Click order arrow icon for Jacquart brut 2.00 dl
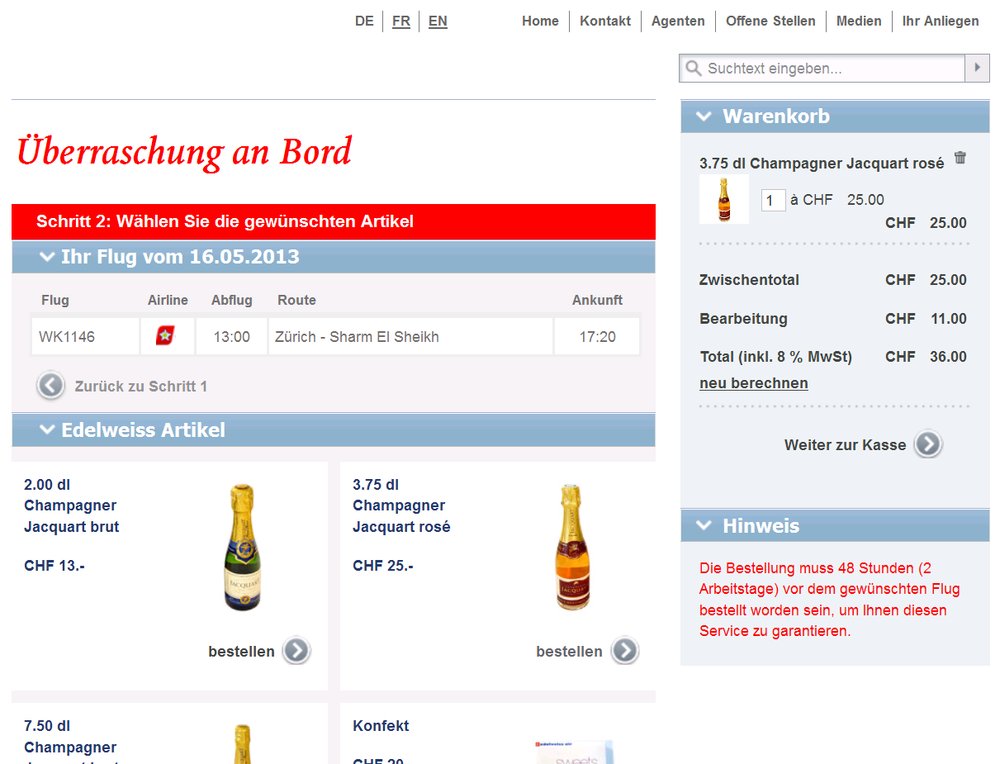1000x764 pixels. [x=297, y=651]
